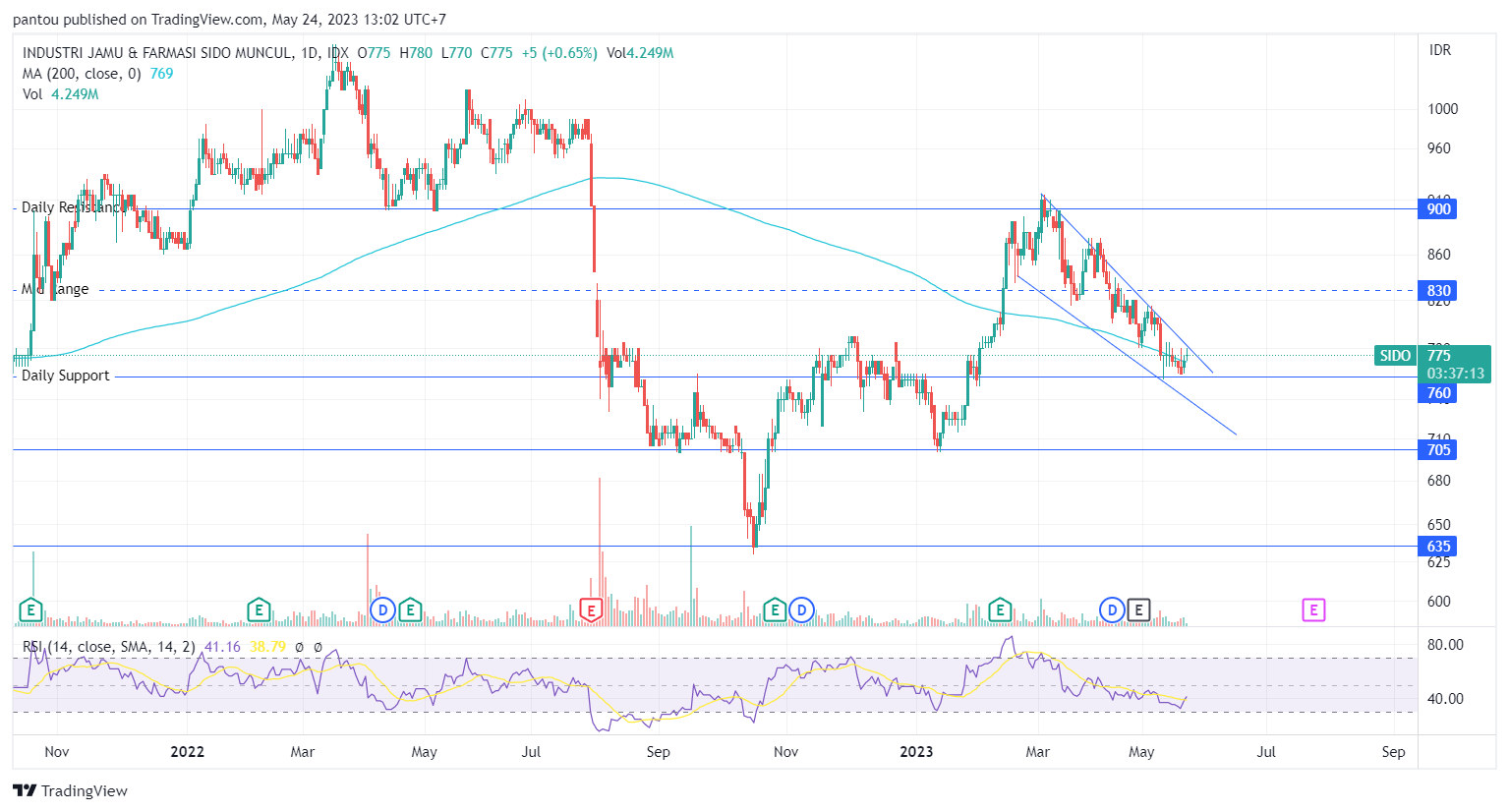Click the publisher text at the top
Viewport: 1509px width, 812px height.
[x=229, y=20]
